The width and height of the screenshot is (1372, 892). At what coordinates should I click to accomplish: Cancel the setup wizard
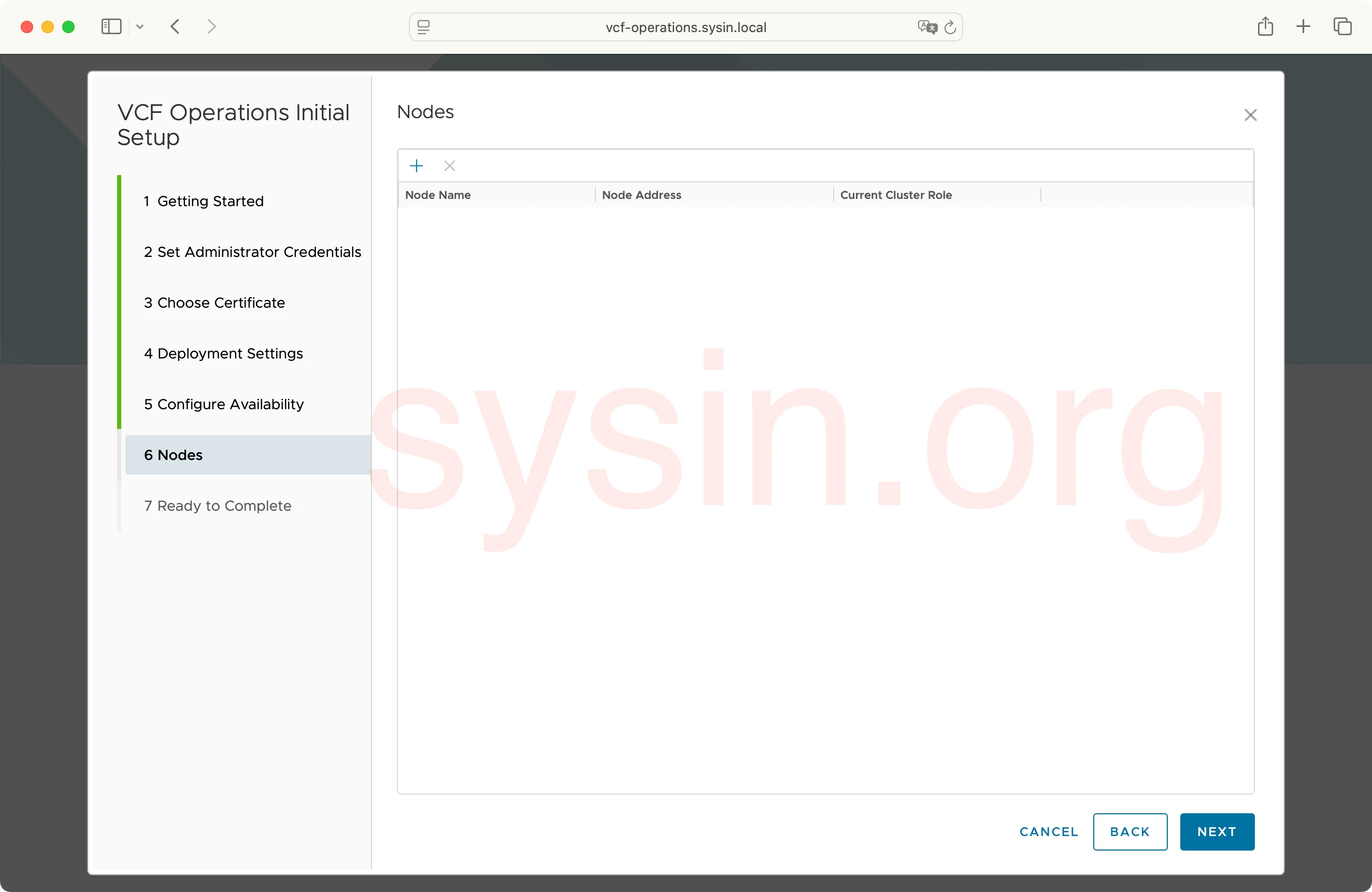pos(1048,831)
